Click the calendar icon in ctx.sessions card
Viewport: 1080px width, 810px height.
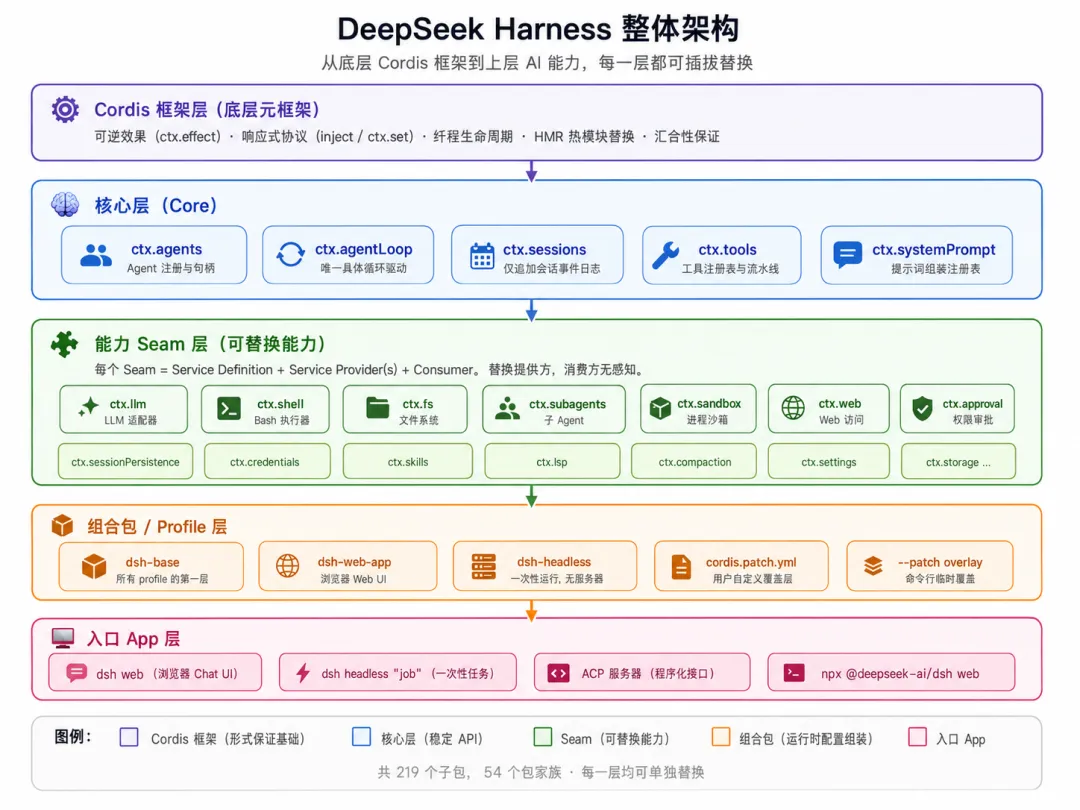[482, 256]
